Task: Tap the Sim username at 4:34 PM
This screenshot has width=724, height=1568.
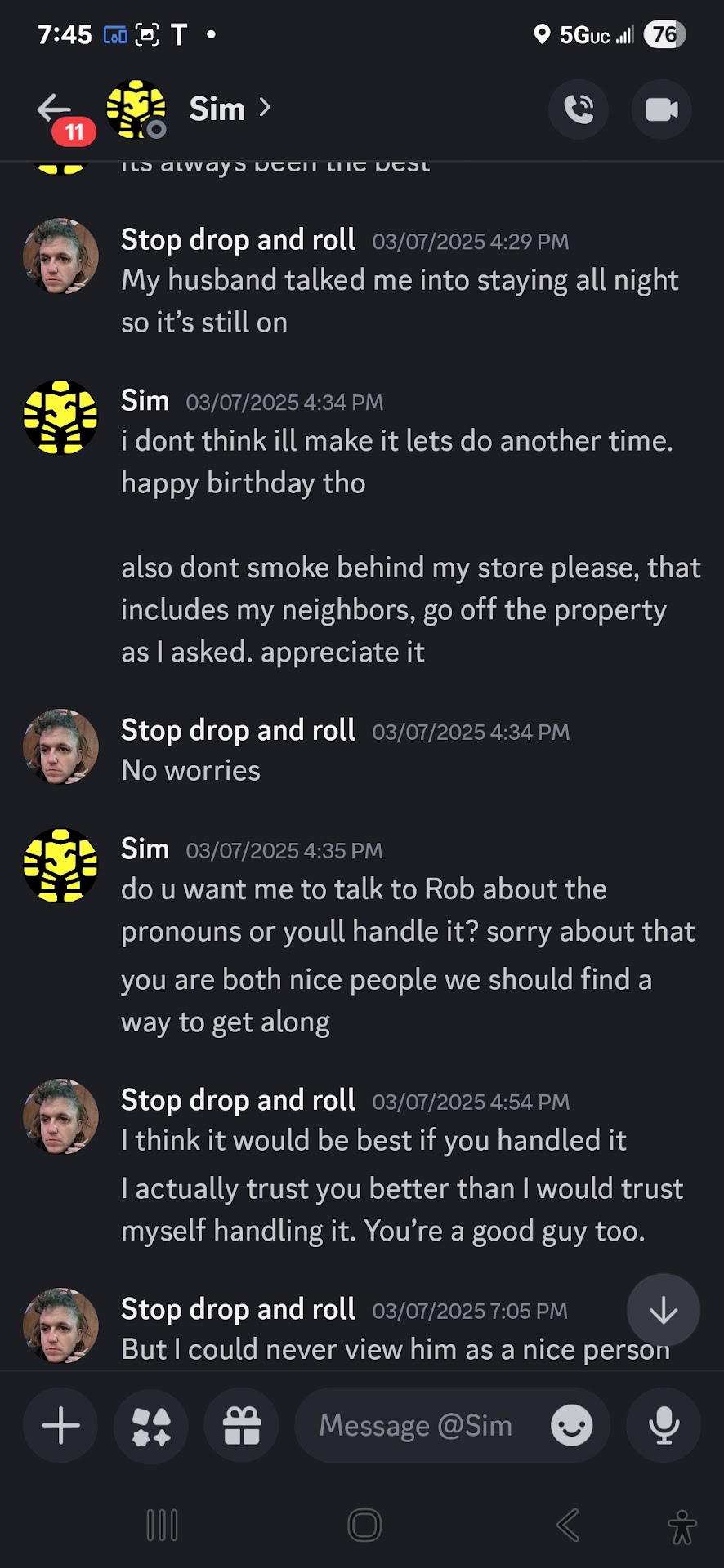Action: [x=145, y=400]
